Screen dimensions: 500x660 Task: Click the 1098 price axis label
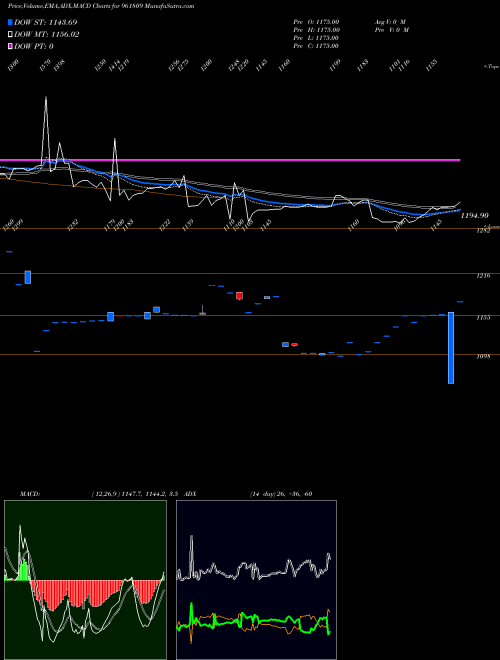point(482,357)
